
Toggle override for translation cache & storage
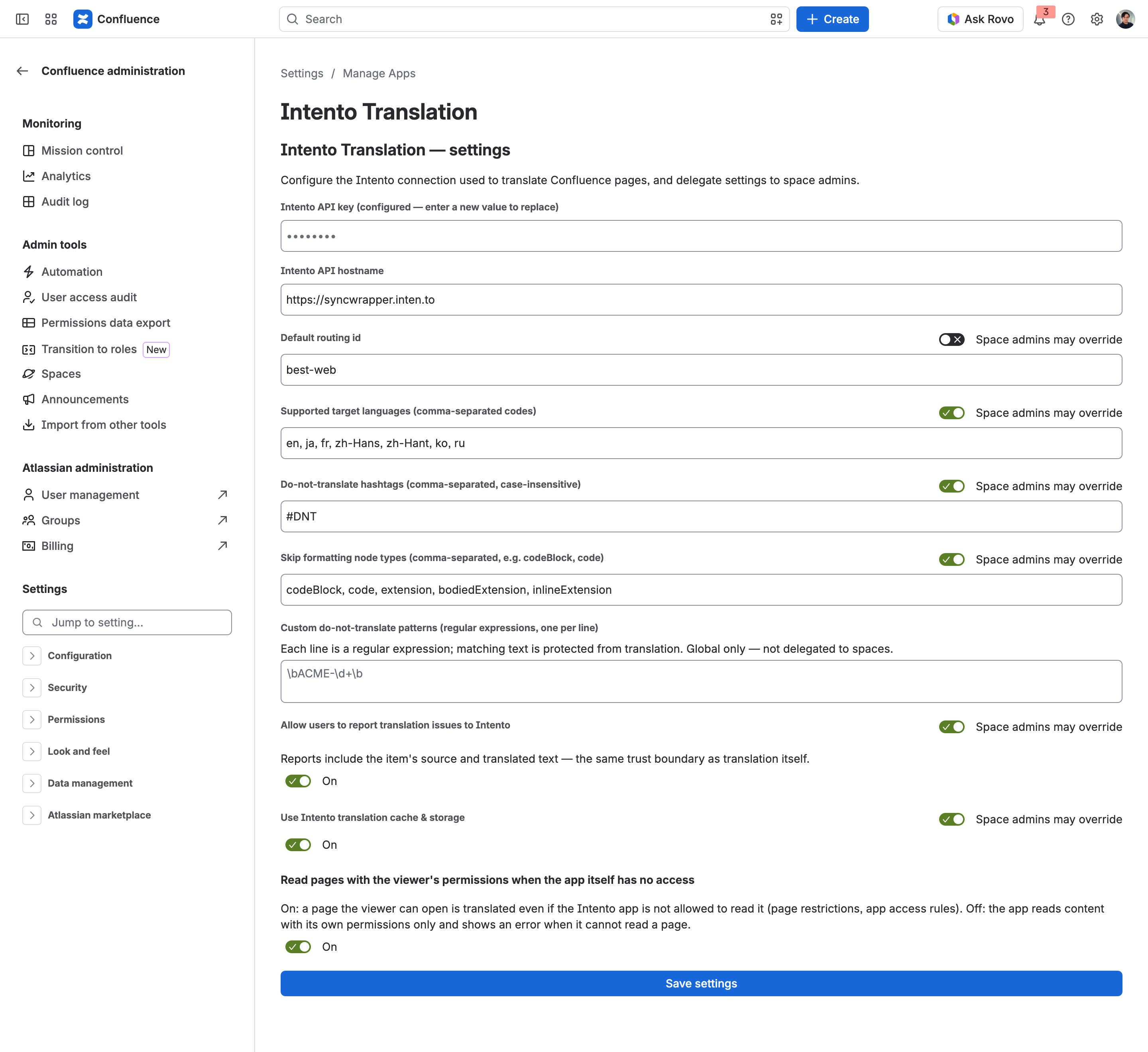(x=951, y=820)
